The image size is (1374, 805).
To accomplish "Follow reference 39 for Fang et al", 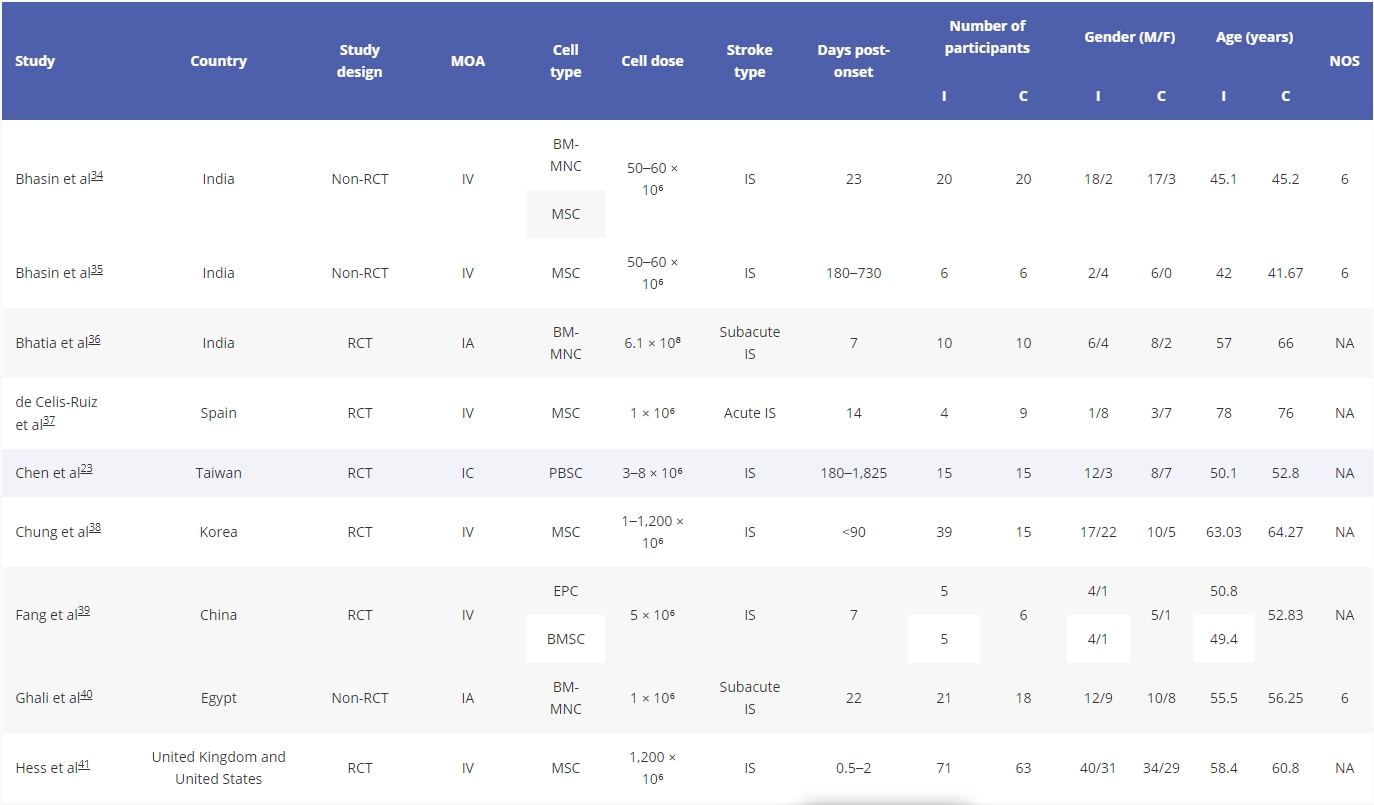I will (x=84, y=612).
